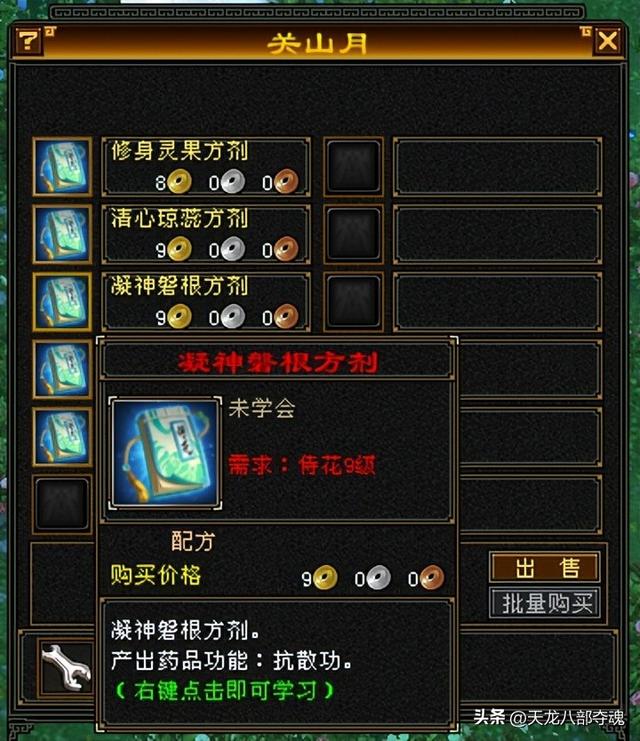Select the 清心琼蕊方剂 recipe book icon
Screen dimensions: 640x741
[62, 234]
